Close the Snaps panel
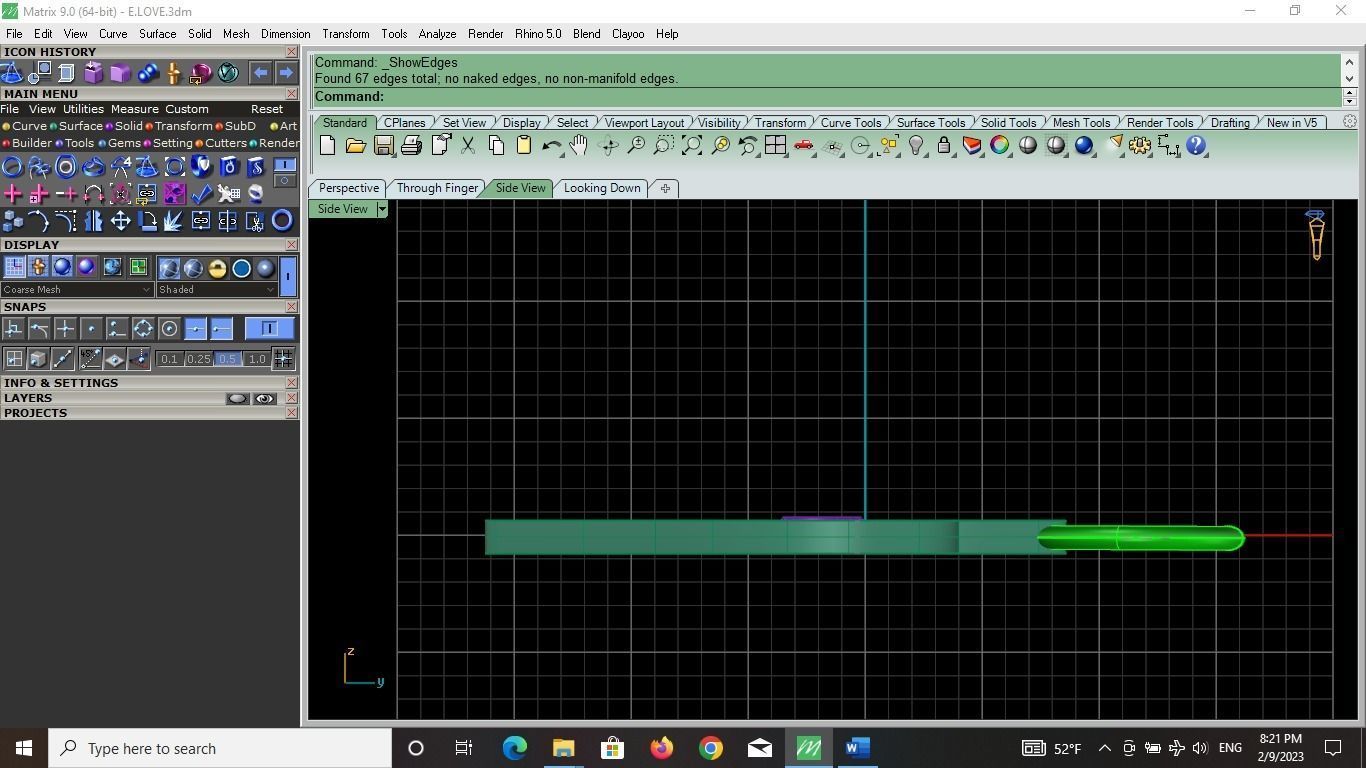This screenshot has height=768, width=1366. 291,307
